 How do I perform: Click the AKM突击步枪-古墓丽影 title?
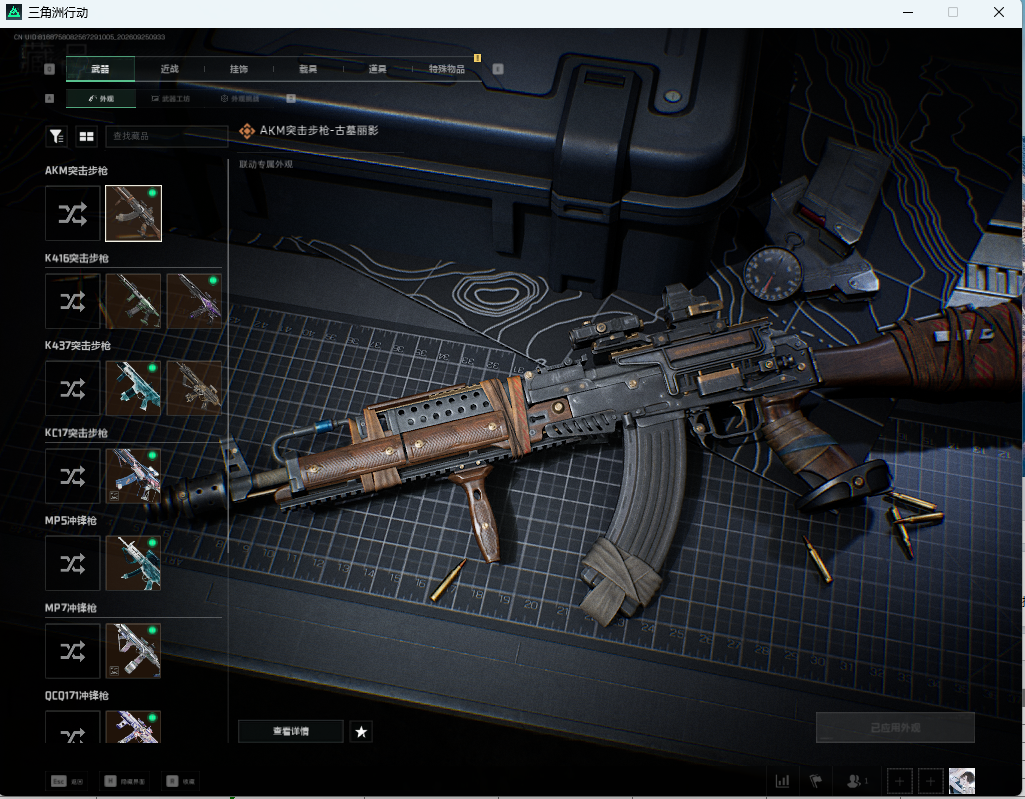click(x=319, y=130)
